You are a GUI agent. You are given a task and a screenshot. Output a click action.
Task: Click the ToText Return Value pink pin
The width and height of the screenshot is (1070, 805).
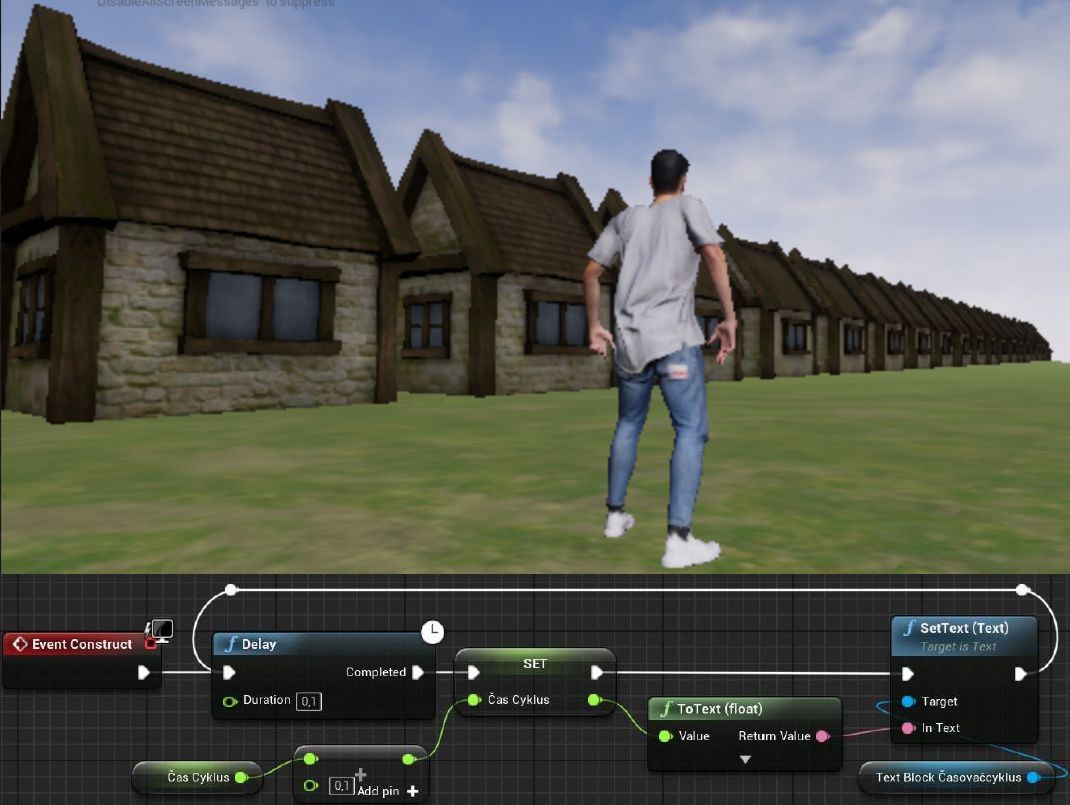[x=822, y=736]
